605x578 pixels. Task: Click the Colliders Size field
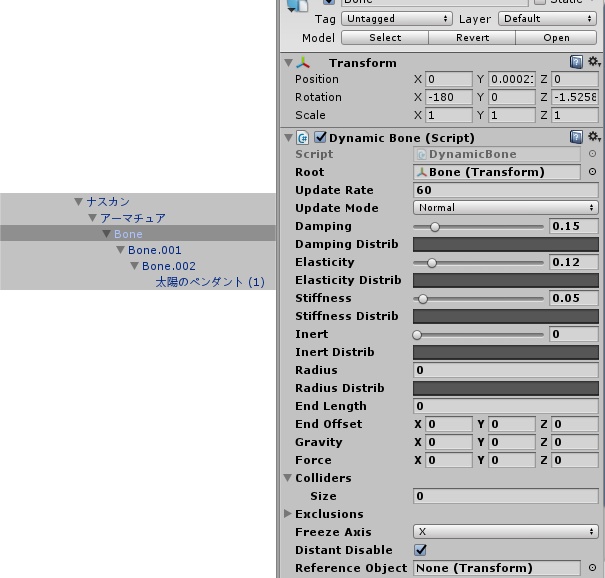tap(505, 496)
